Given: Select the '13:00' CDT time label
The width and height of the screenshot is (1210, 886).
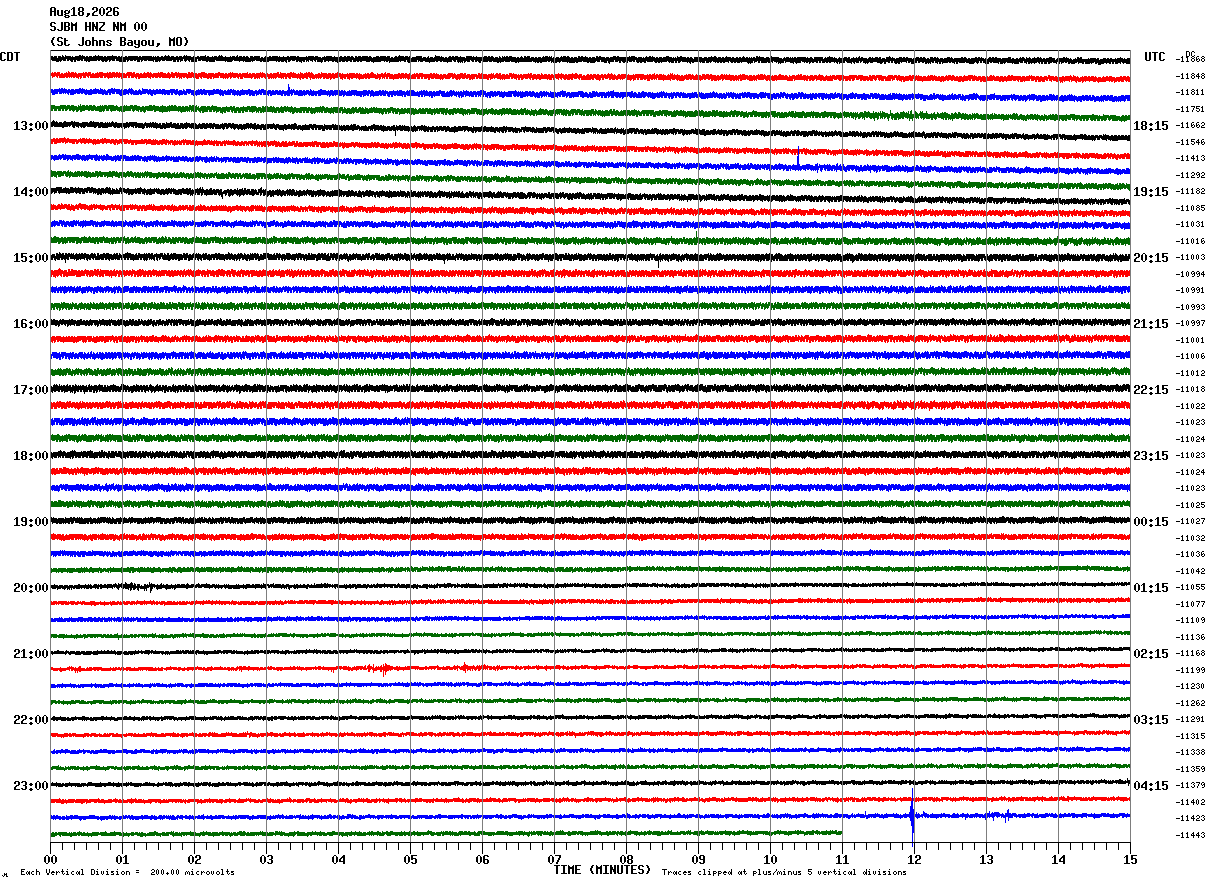Looking at the screenshot, I should coord(31,126).
